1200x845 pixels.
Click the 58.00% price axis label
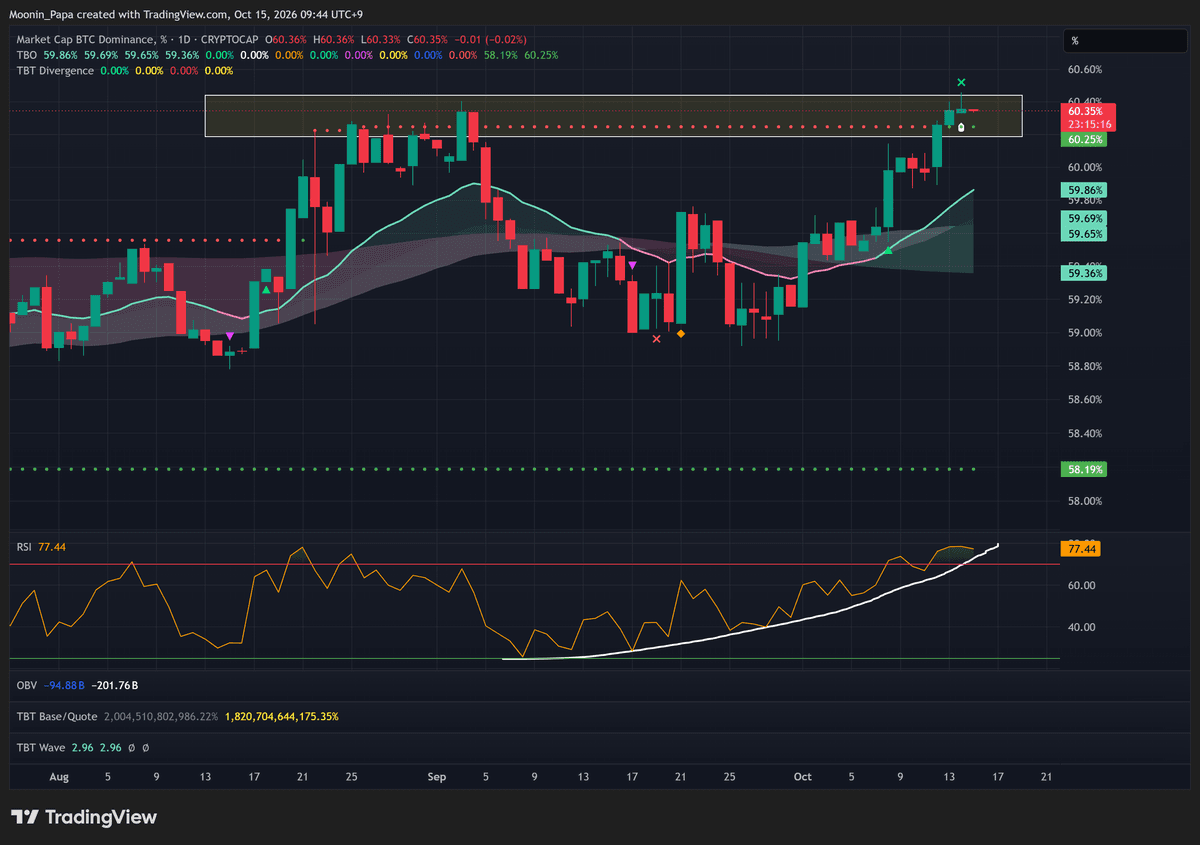(1086, 501)
